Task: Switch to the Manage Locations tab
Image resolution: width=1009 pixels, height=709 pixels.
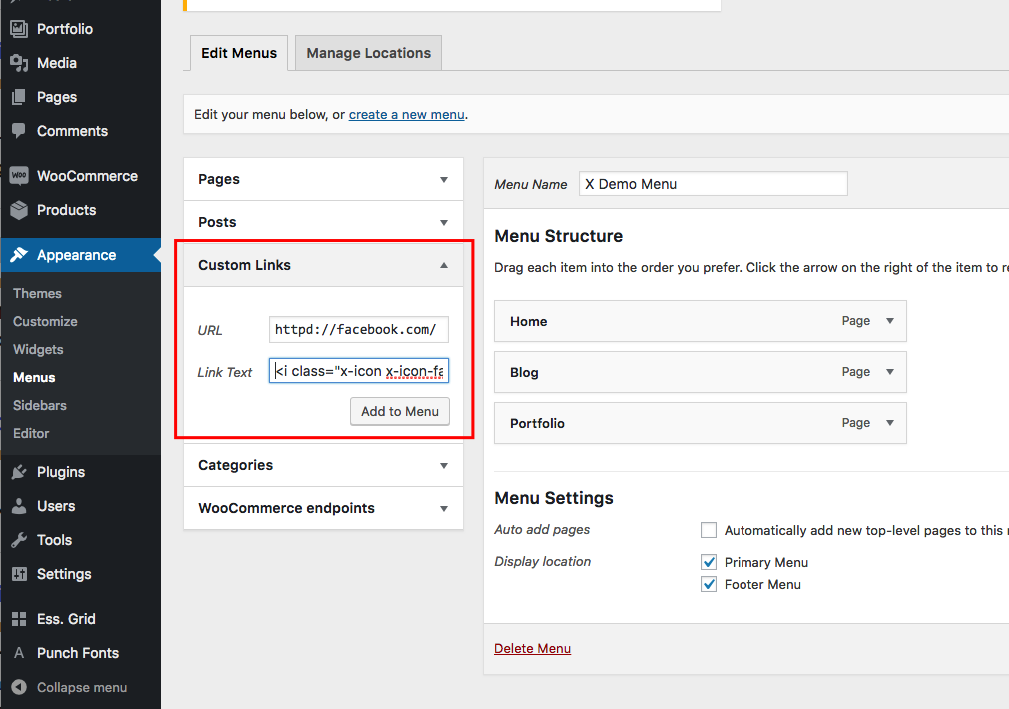Action: click(367, 52)
